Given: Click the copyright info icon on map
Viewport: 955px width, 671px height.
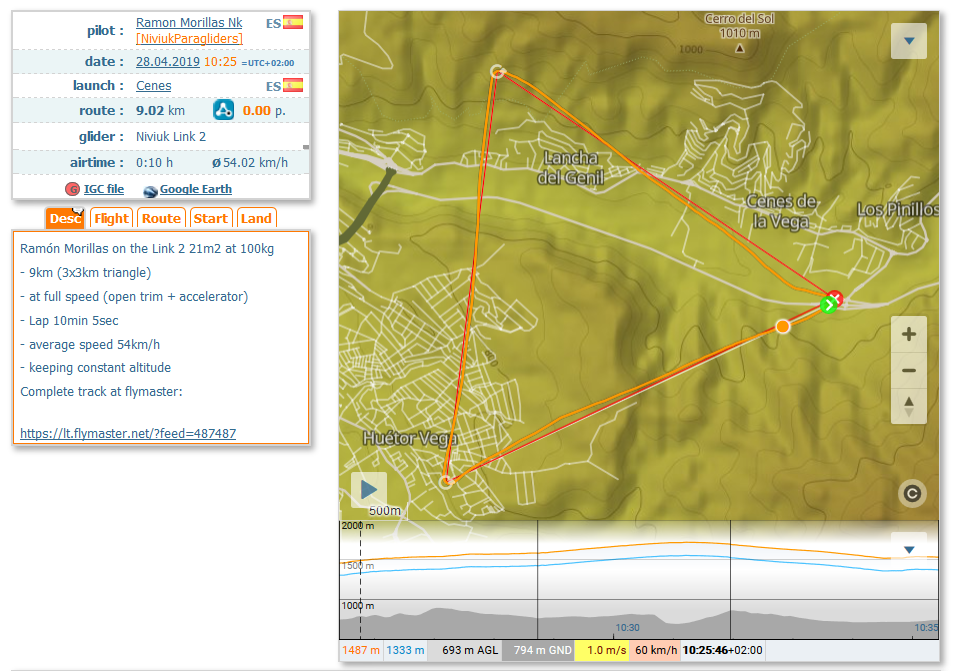Looking at the screenshot, I should 910,493.
